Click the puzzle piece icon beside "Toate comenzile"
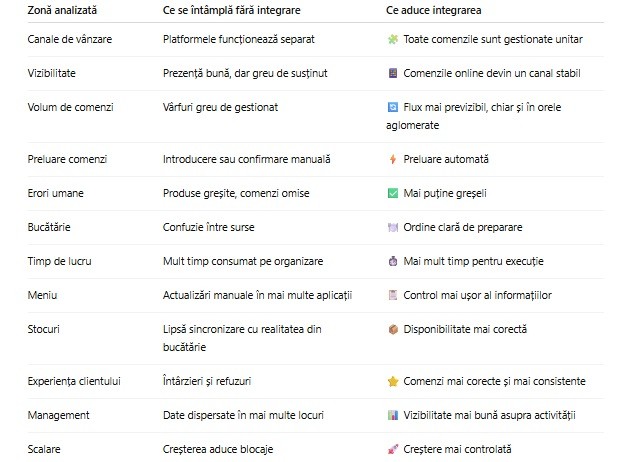This screenshot has width=630, height=462. point(392,39)
